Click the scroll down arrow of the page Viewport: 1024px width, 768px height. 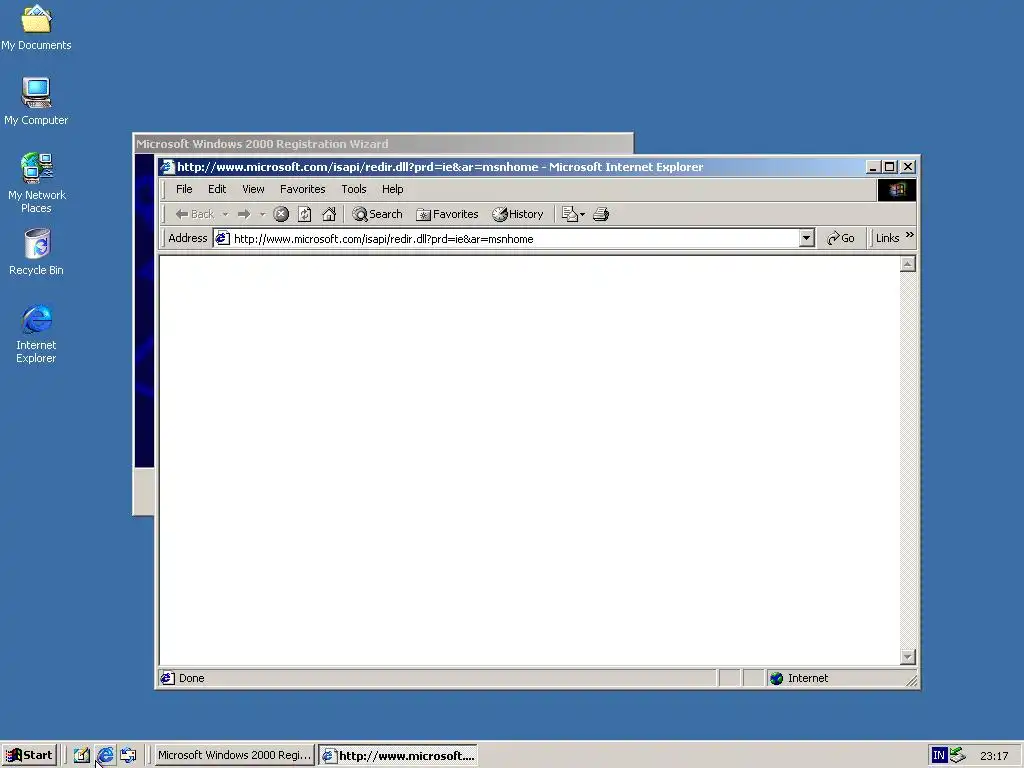point(908,656)
